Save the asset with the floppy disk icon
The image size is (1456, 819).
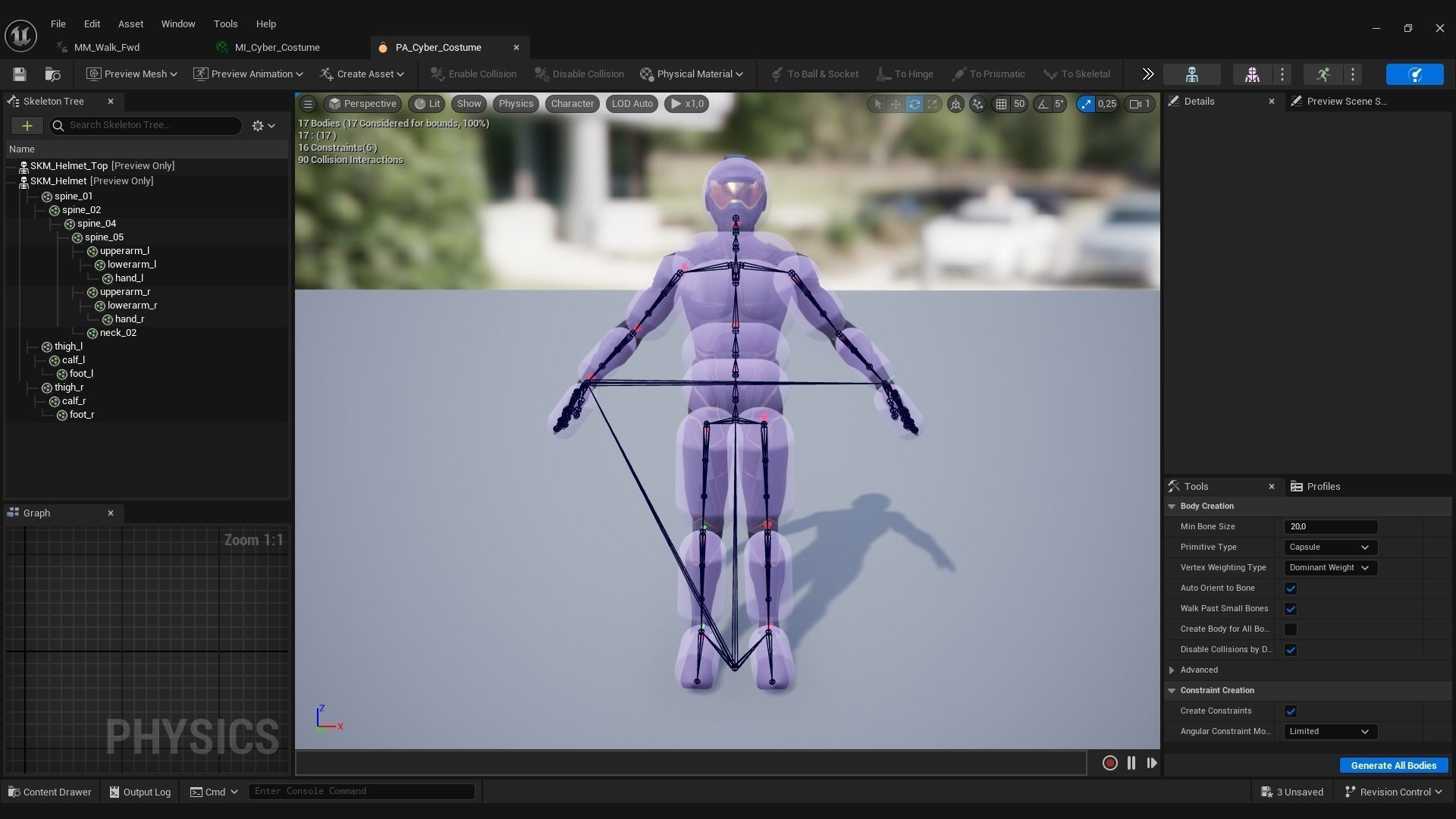coord(20,74)
